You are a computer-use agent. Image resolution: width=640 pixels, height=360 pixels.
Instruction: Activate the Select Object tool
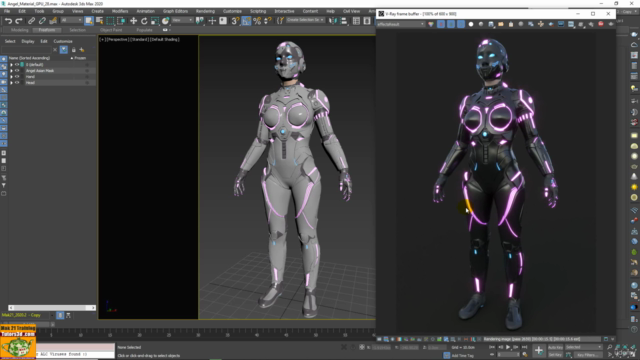click(x=89, y=21)
